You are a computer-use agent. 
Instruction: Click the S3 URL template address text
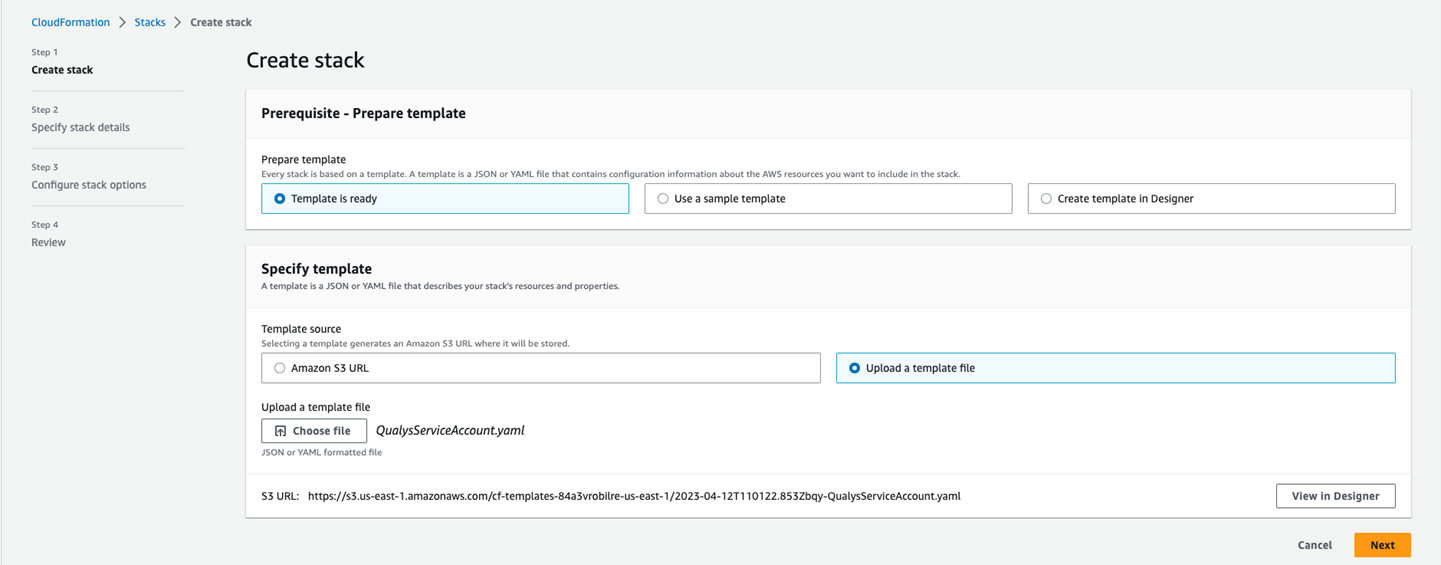634,496
